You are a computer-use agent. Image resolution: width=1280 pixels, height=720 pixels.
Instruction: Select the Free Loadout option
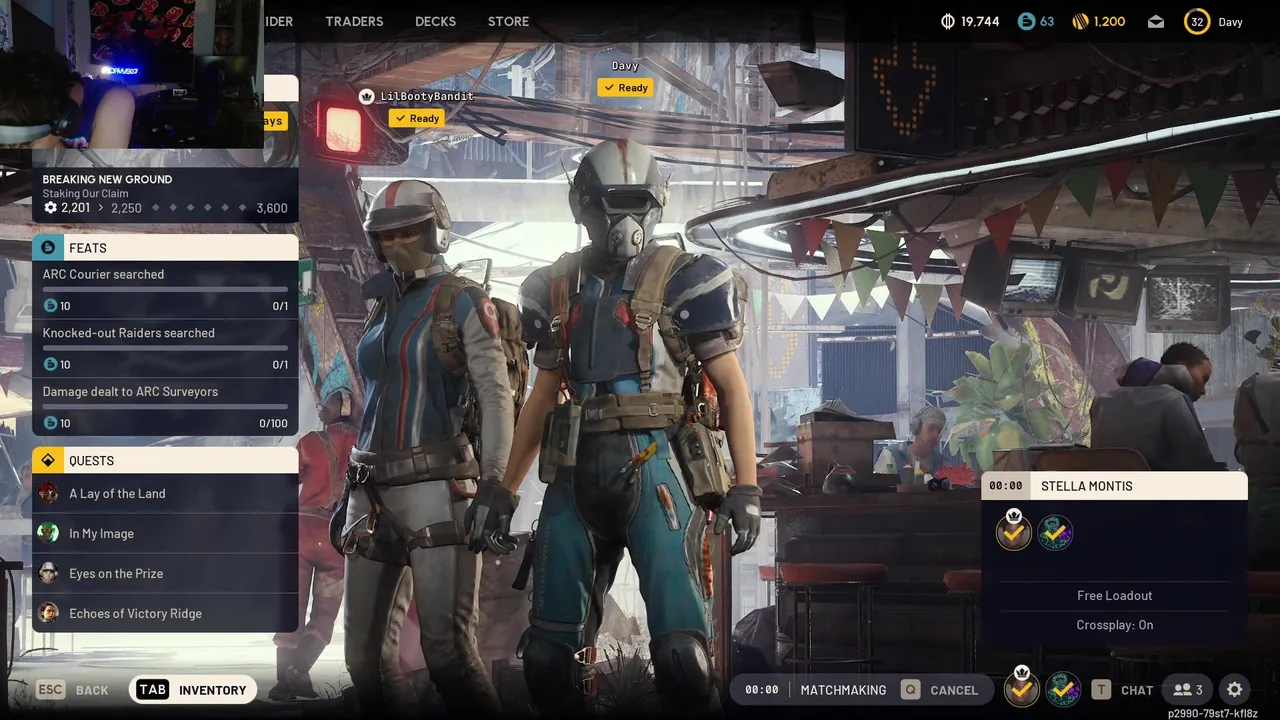pyautogui.click(x=1114, y=595)
